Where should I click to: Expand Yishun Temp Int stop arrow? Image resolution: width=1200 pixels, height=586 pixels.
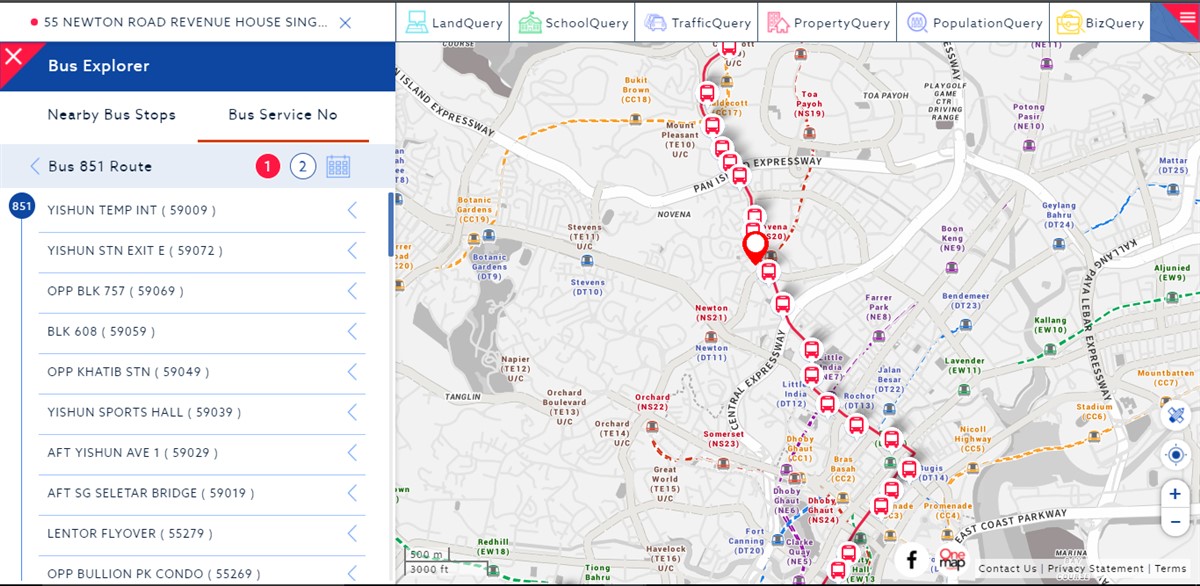352,210
